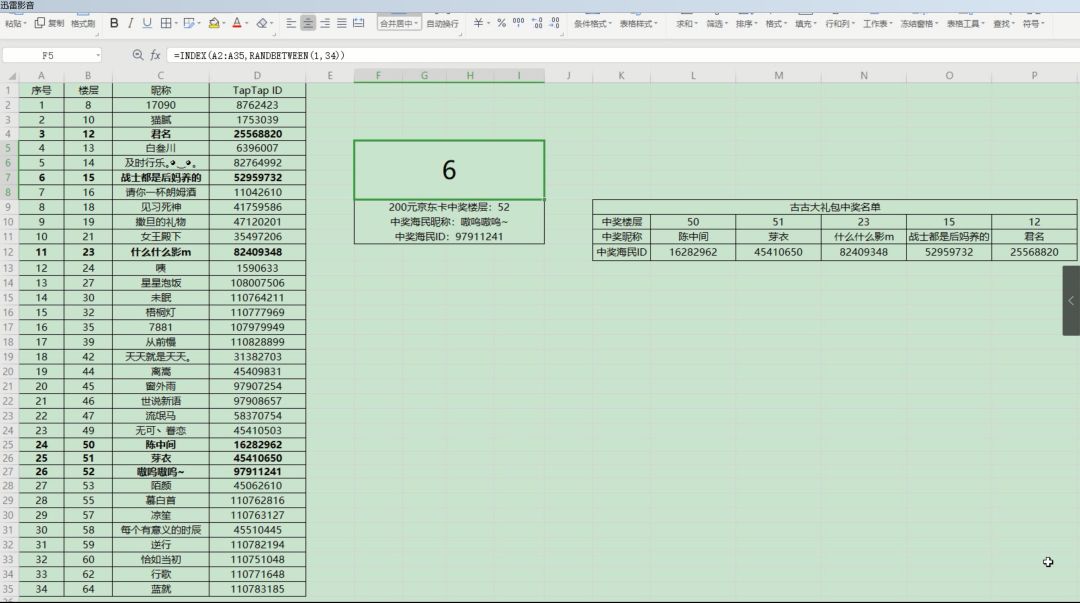Open the 填充 fill menu
Image resolution: width=1080 pixels, height=603 pixels.
(805, 23)
